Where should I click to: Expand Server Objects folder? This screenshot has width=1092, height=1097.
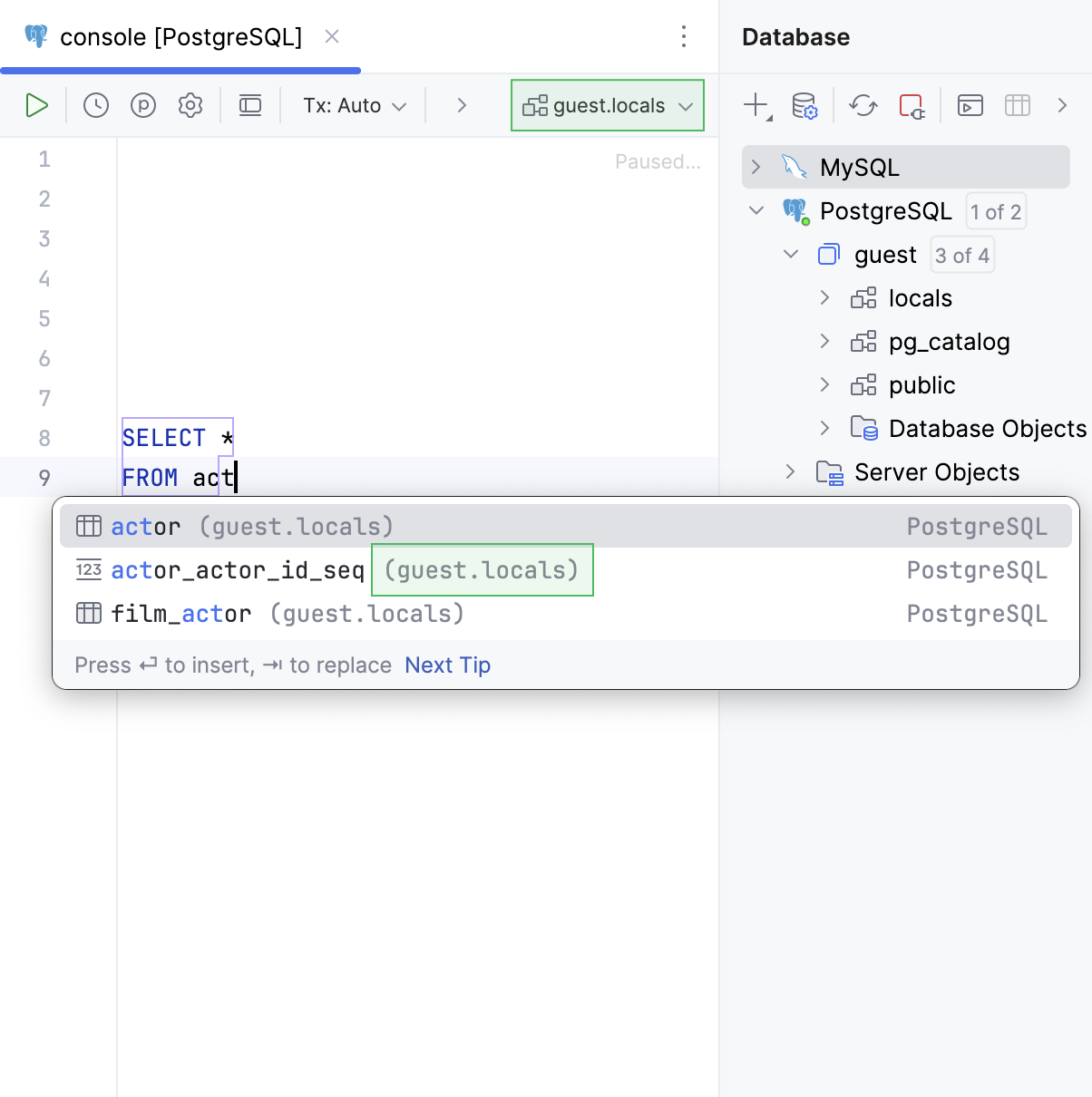click(791, 471)
